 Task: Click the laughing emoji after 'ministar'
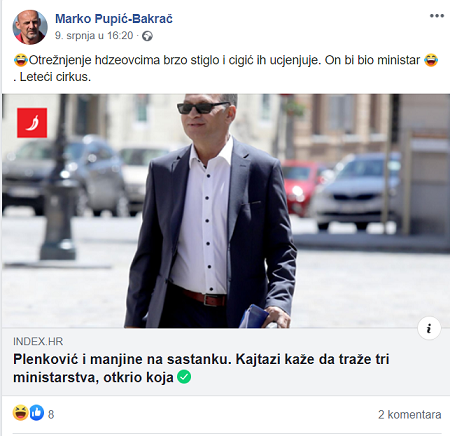[x=431, y=60]
